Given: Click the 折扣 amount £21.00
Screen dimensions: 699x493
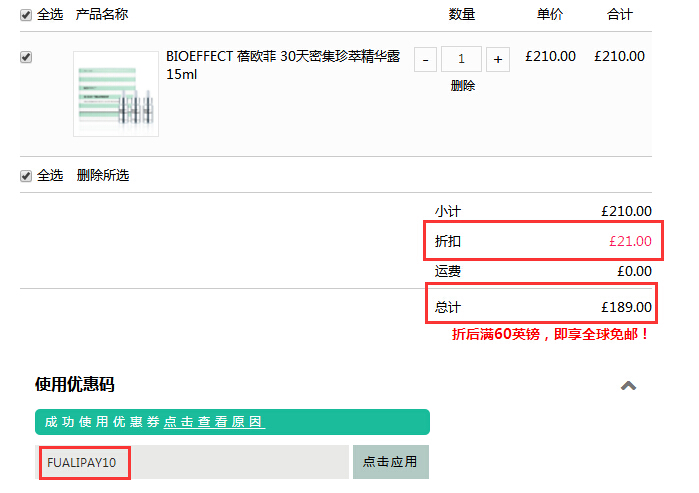Looking at the screenshot, I should tap(630, 241).
